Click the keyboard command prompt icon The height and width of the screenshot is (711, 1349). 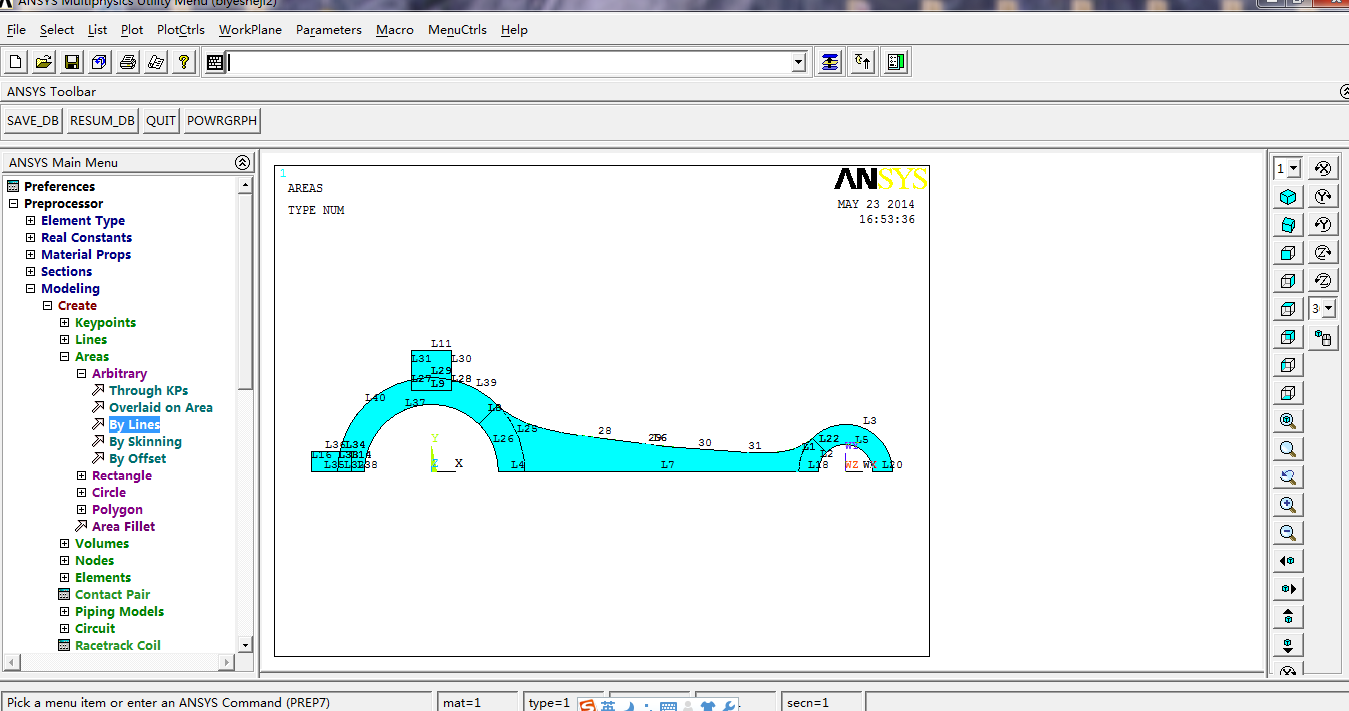click(x=215, y=62)
